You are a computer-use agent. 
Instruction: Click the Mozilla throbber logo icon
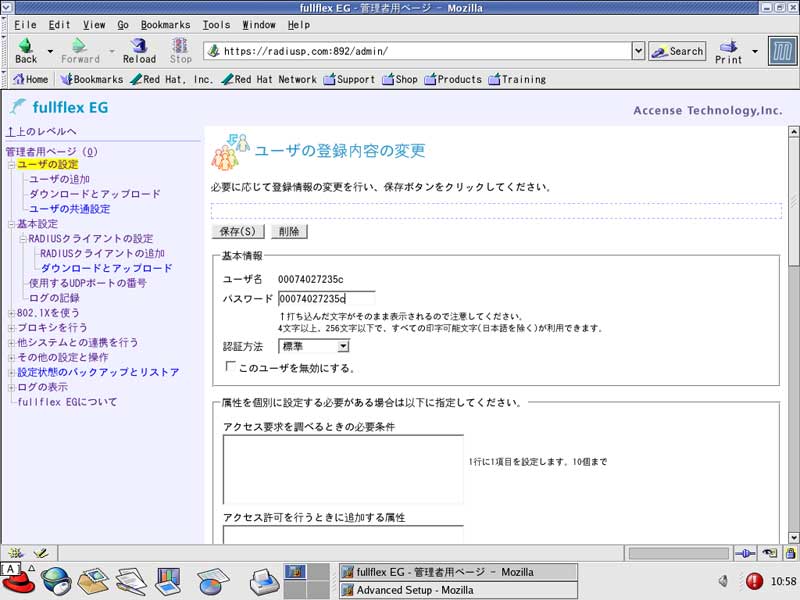tap(782, 51)
